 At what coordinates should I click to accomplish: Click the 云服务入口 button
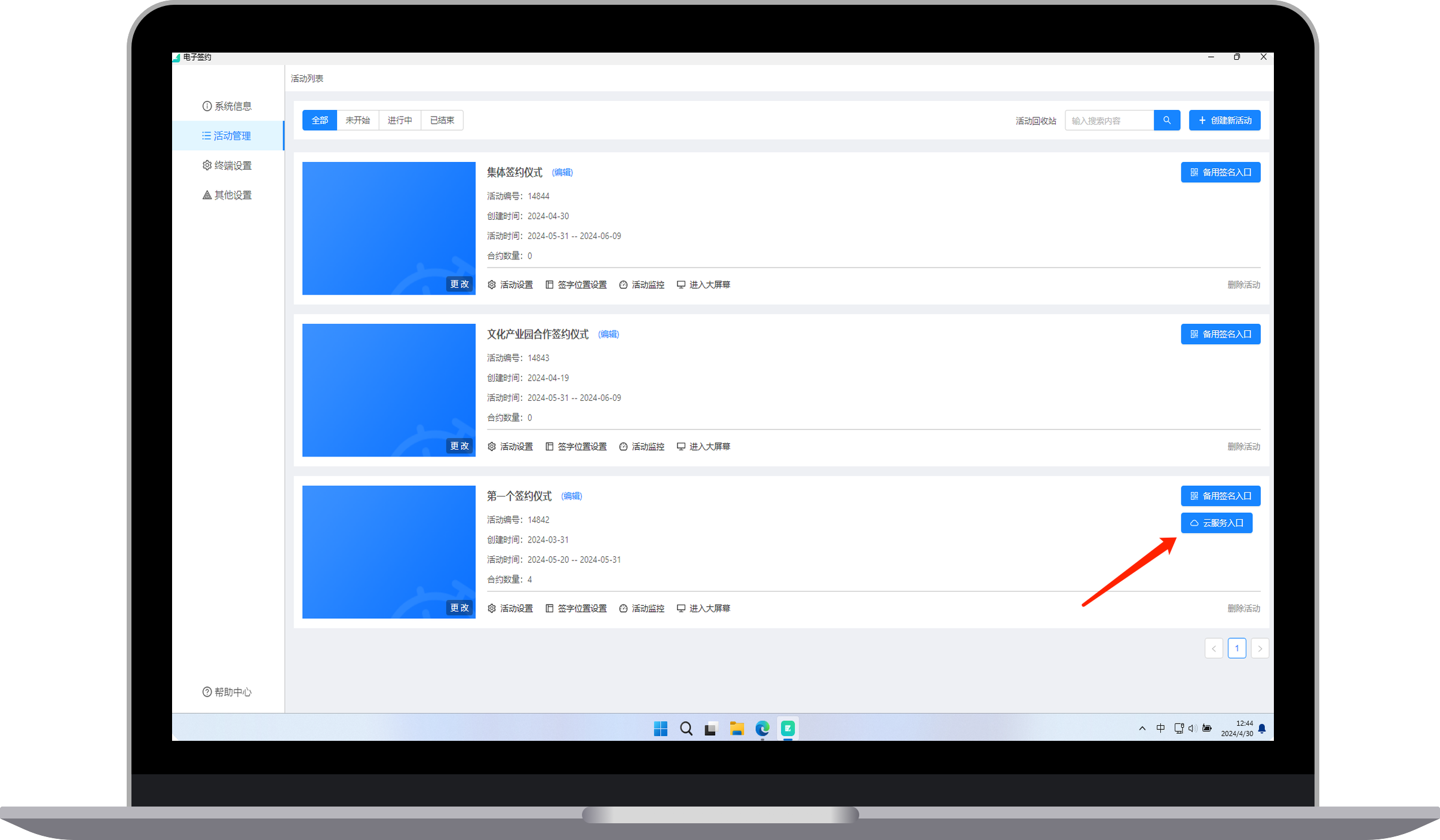(x=1217, y=523)
